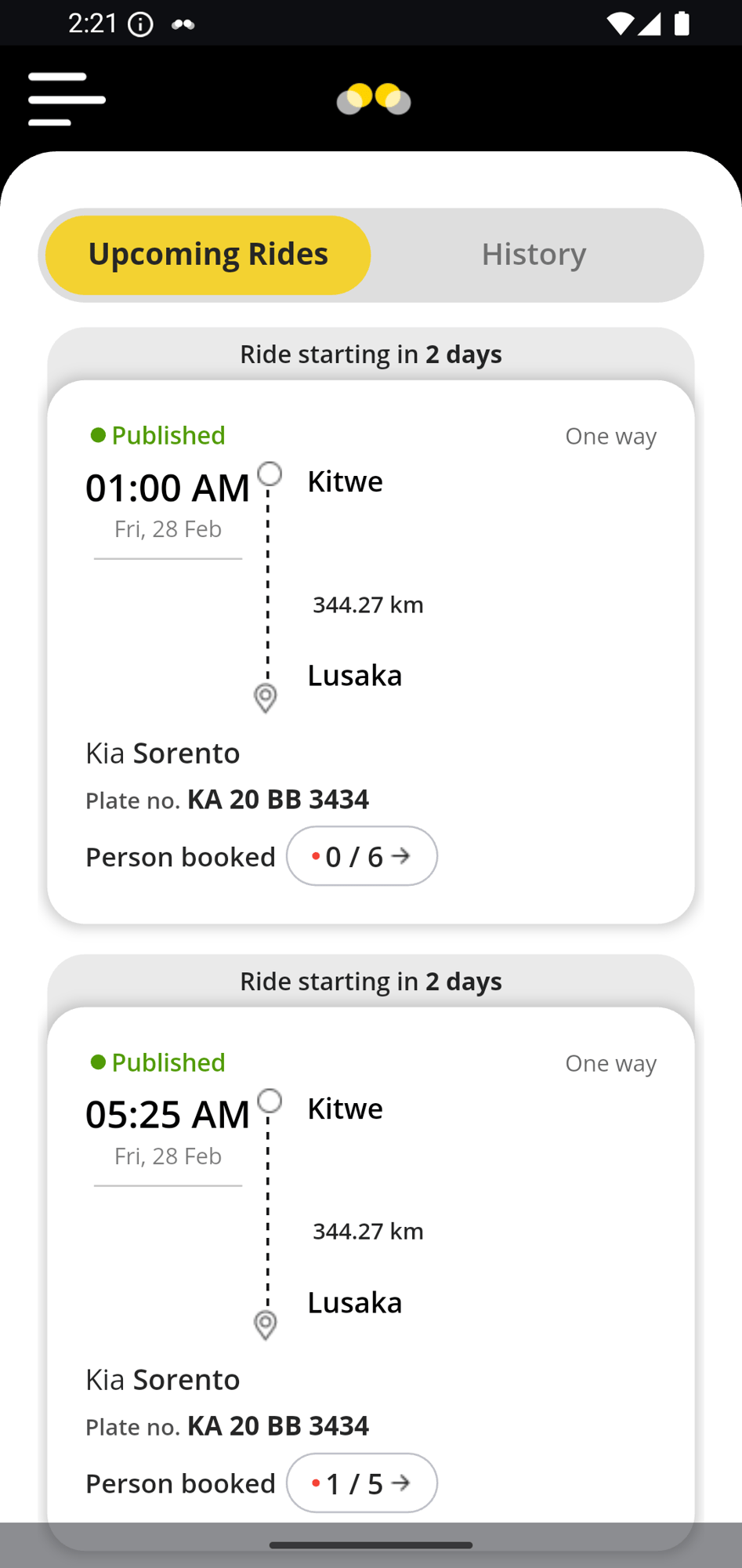This screenshot has height=1568, width=742.
Task: Tap the 01:00 AM departure time
Action: (x=168, y=488)
